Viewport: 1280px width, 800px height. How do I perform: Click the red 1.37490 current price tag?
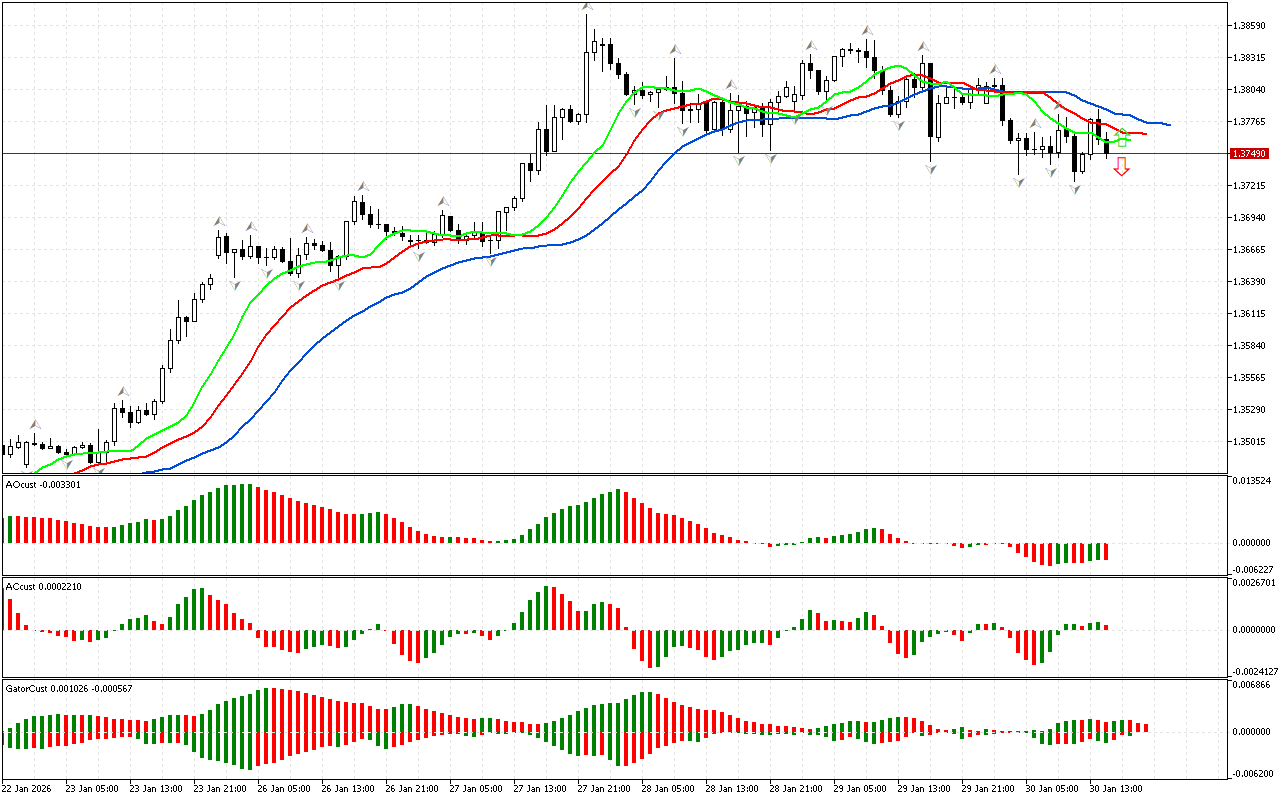[1249, 153]
